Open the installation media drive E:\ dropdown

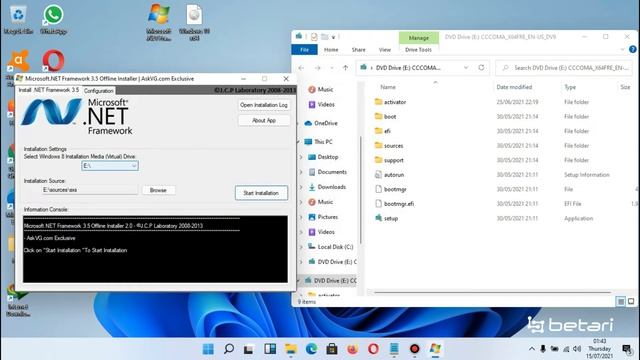110,166
